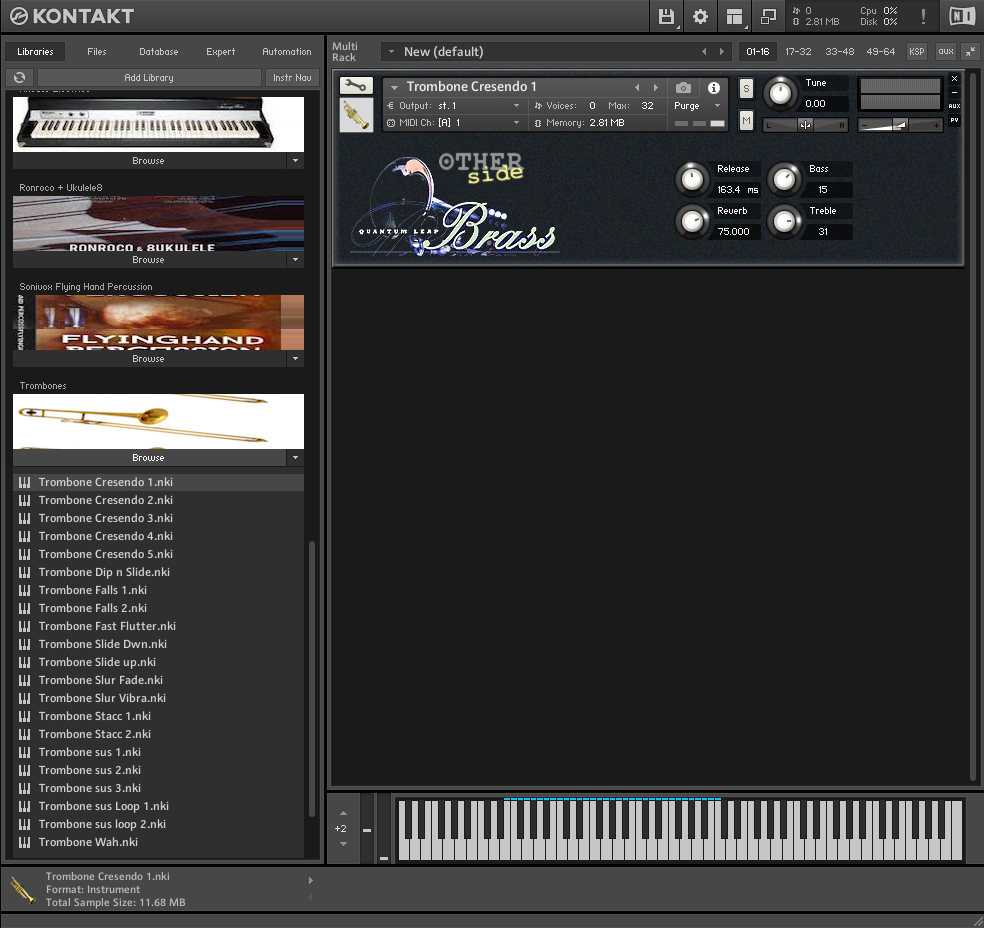Click the library refresh icon
Image resolution: width=984 pixels, height=928 pixels.
(19, 77)
